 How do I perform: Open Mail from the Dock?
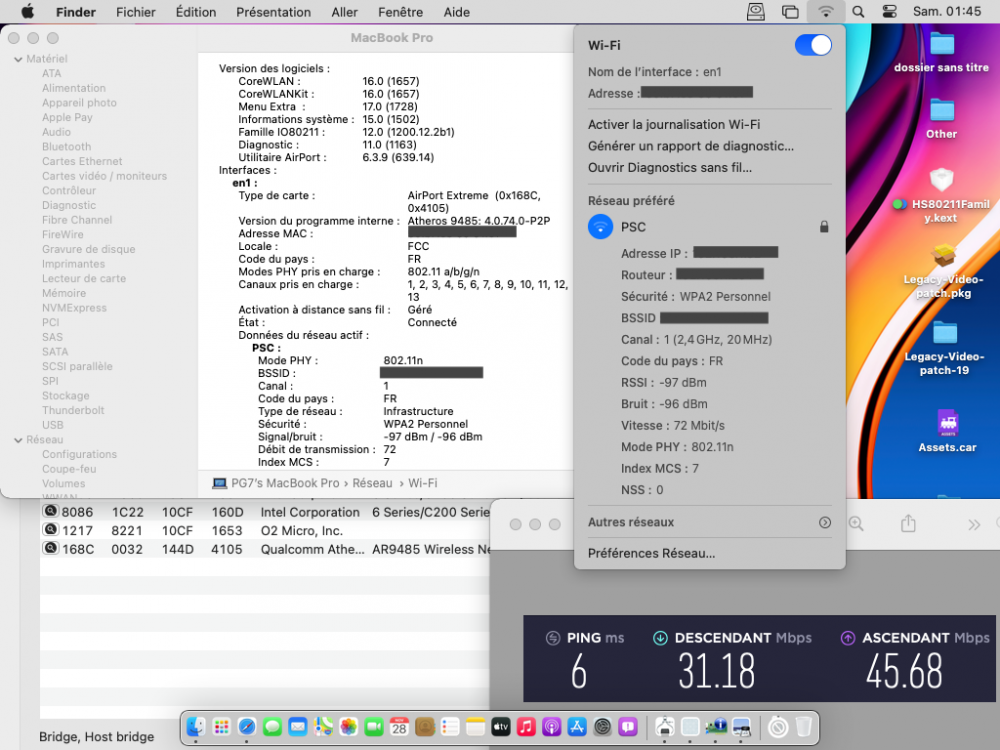[298, 726]
